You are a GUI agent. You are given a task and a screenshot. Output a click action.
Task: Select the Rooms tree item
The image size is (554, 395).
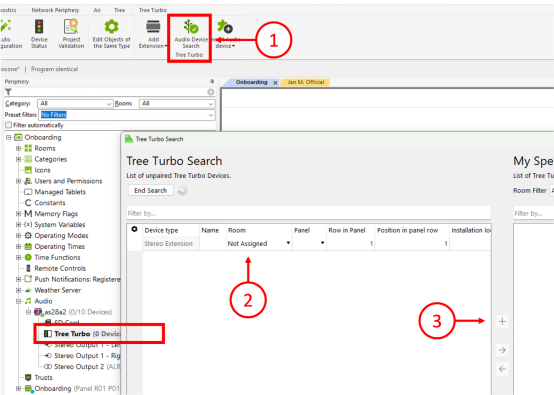pos(45,148)
